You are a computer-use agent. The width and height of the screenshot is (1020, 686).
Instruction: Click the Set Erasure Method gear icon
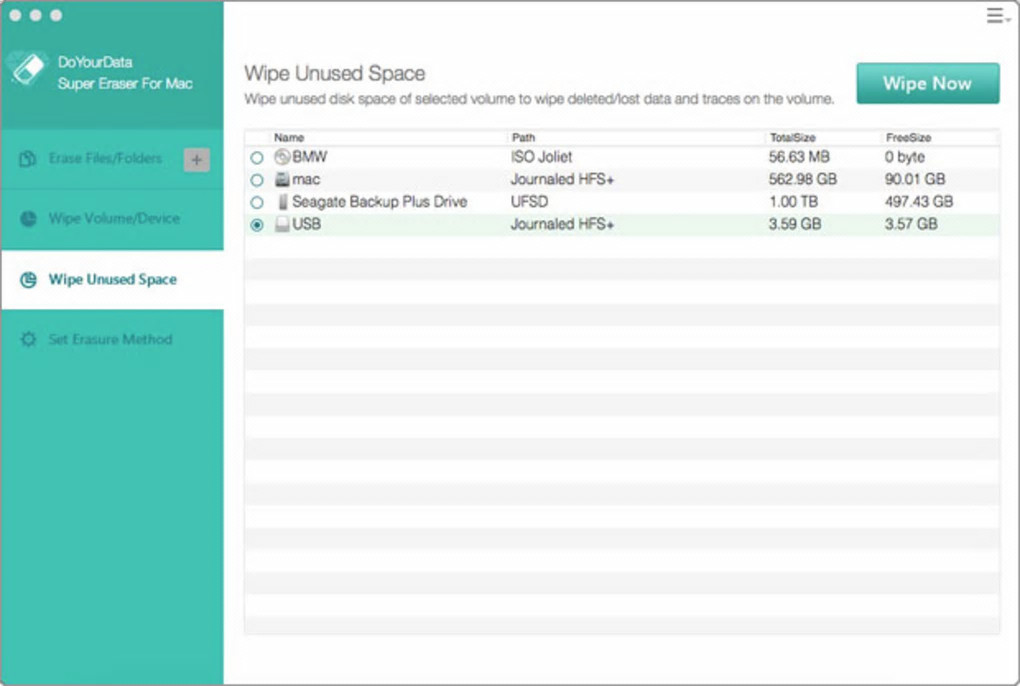pos(28,340)
